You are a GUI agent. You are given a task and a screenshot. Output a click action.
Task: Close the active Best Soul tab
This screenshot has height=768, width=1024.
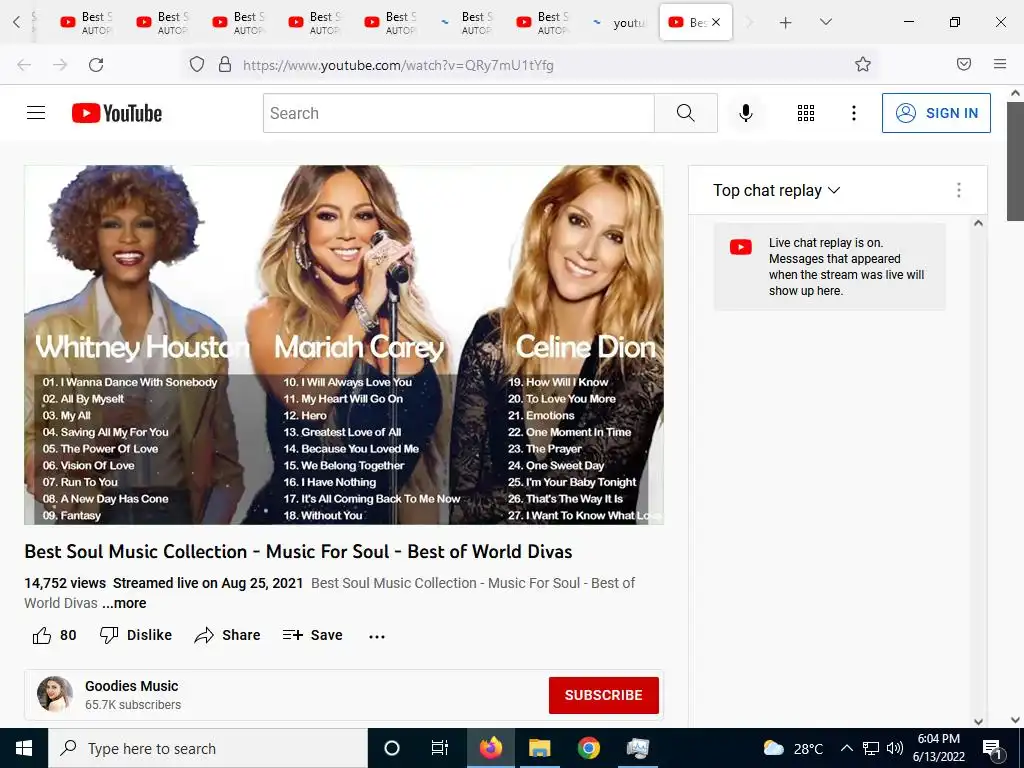pos(716,22)
